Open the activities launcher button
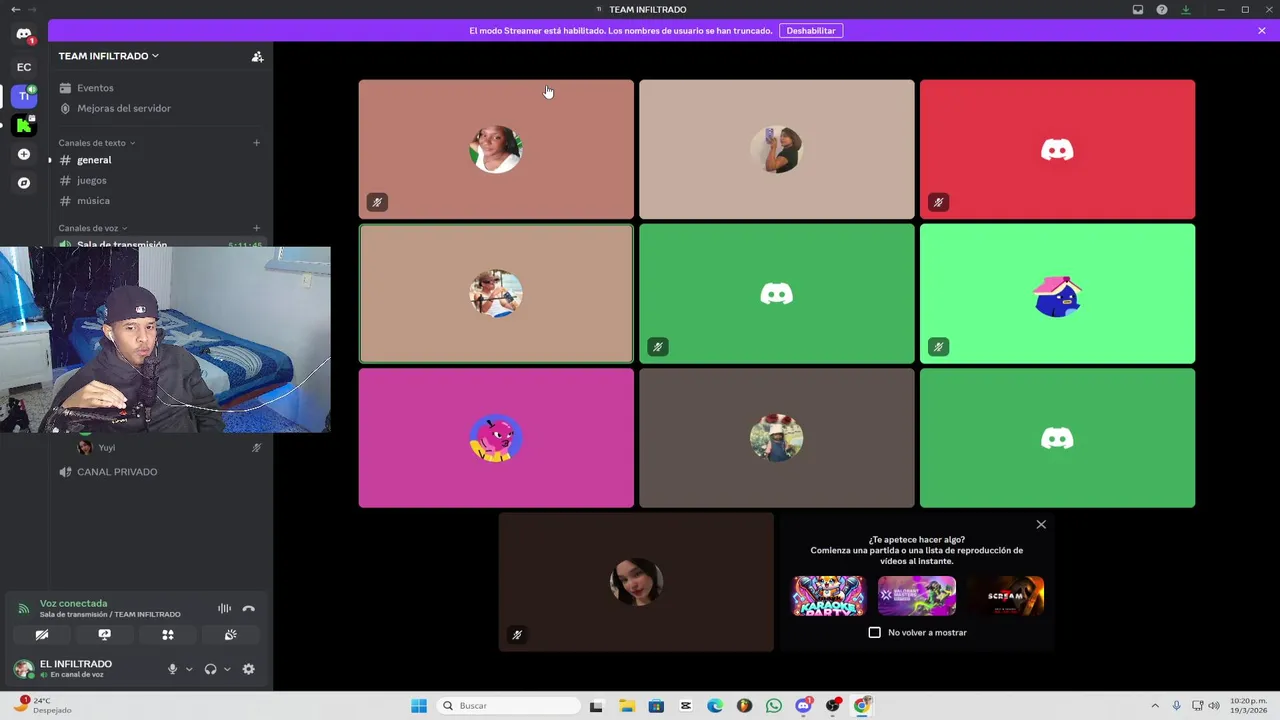 point(168,635)
